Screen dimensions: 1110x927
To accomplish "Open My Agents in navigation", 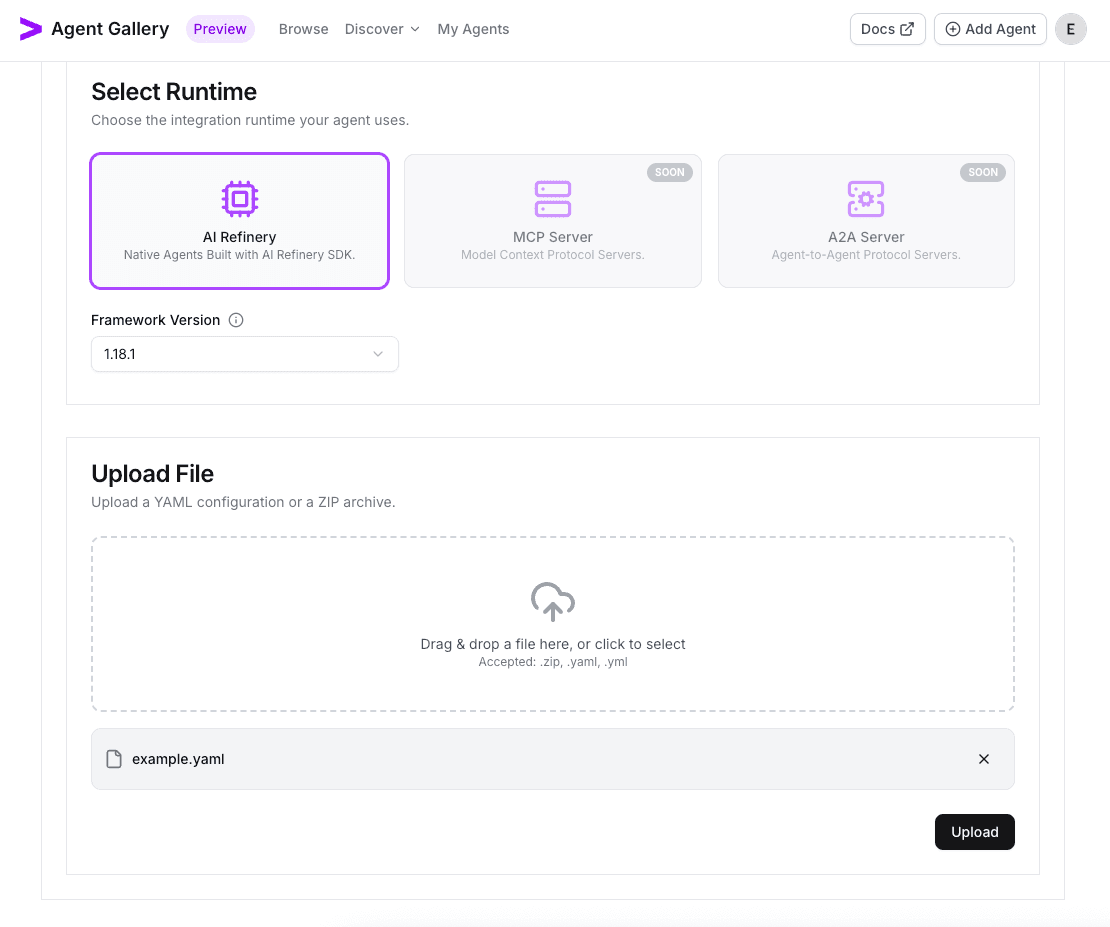I will [473, 29].
